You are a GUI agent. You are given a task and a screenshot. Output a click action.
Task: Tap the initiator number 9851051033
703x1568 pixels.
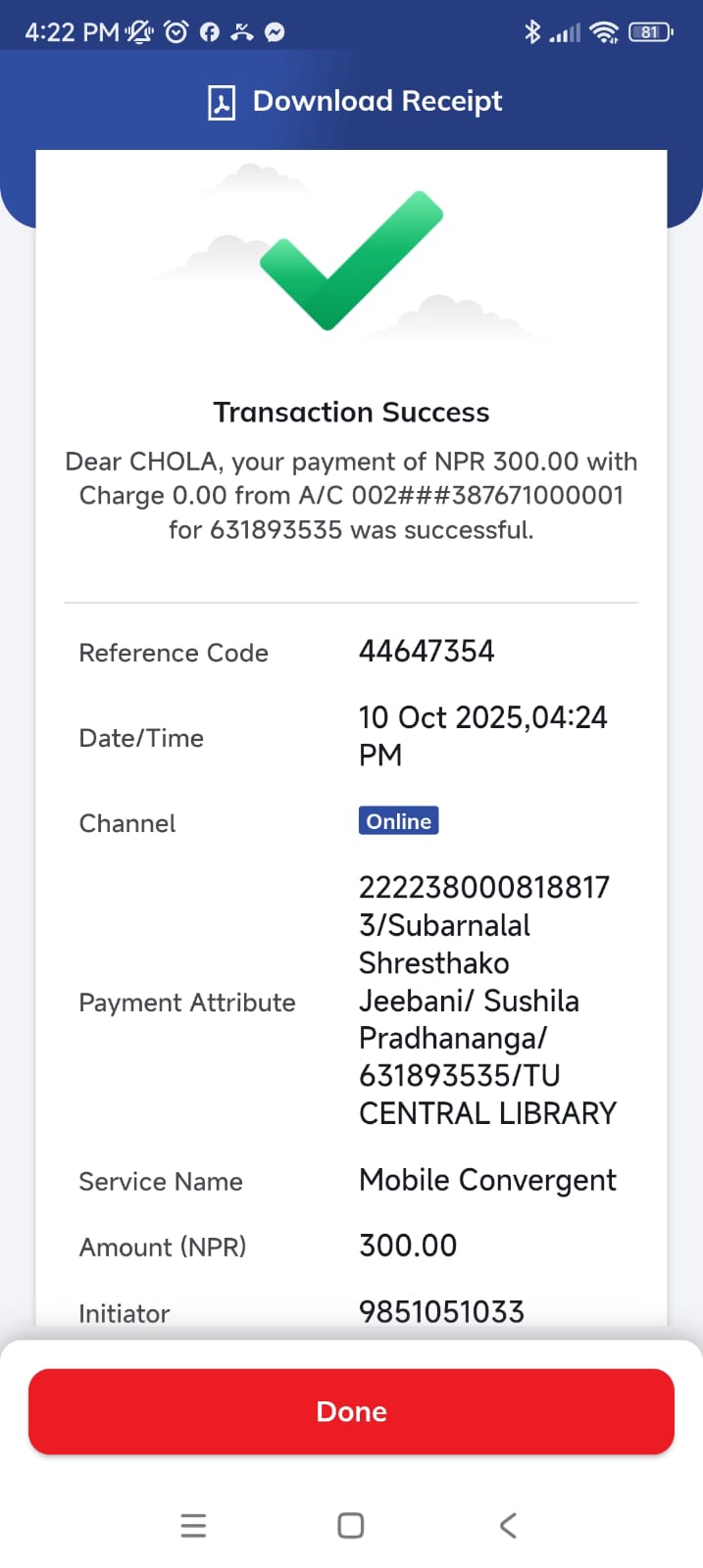coord(441,1311)
